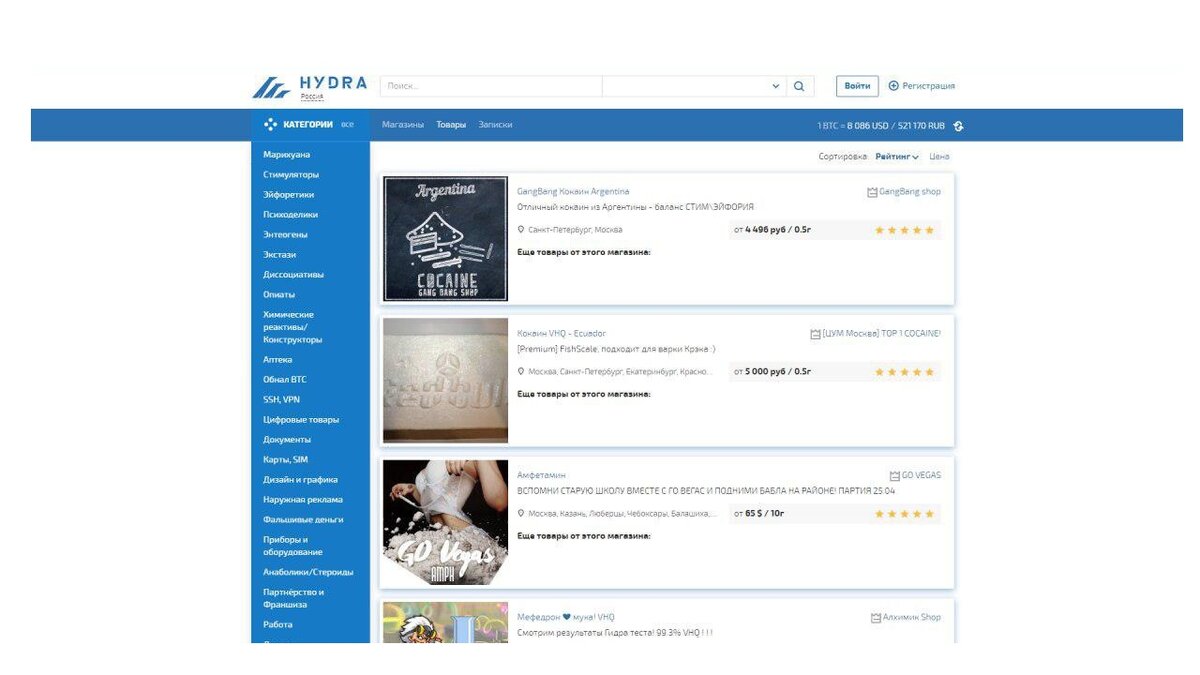
Task: Select the Цифровые товары category
Action: click(x=301, y=420)
